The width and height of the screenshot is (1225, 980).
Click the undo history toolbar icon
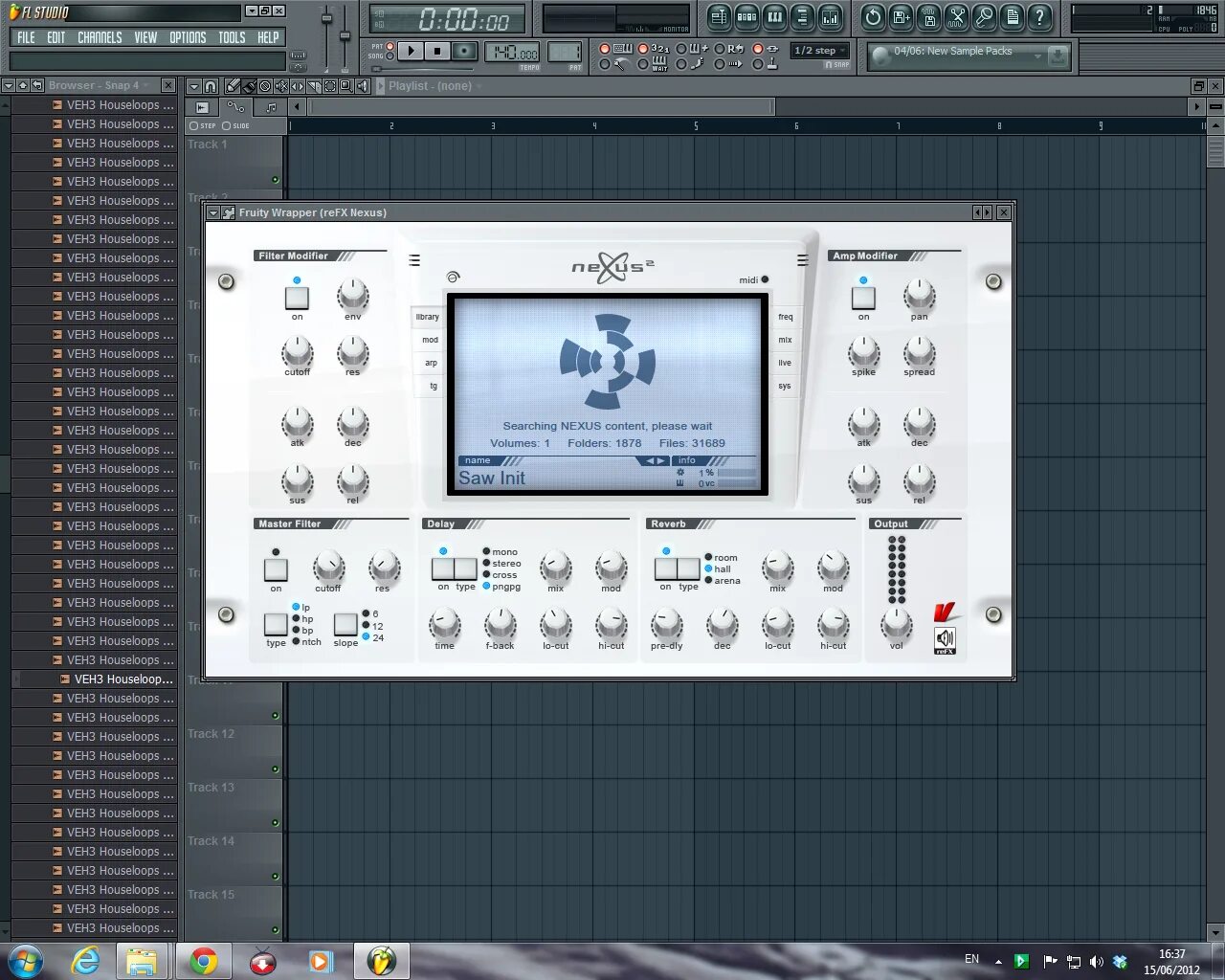[x=873, y=16]
